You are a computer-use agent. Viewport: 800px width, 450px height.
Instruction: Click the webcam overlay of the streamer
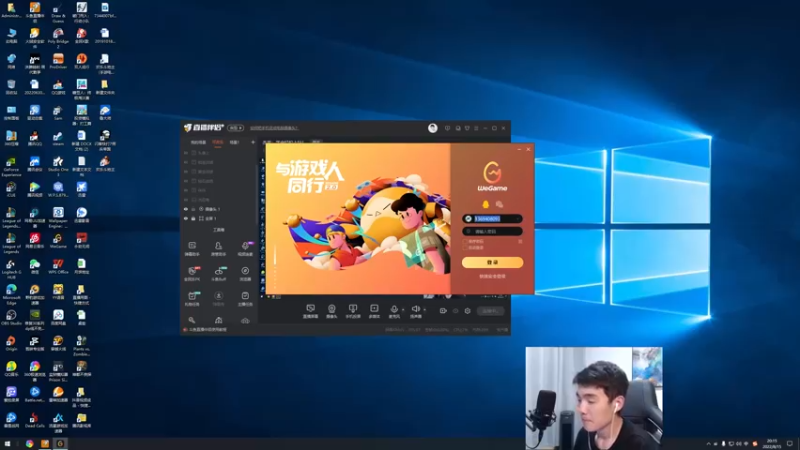click(594, 398)
